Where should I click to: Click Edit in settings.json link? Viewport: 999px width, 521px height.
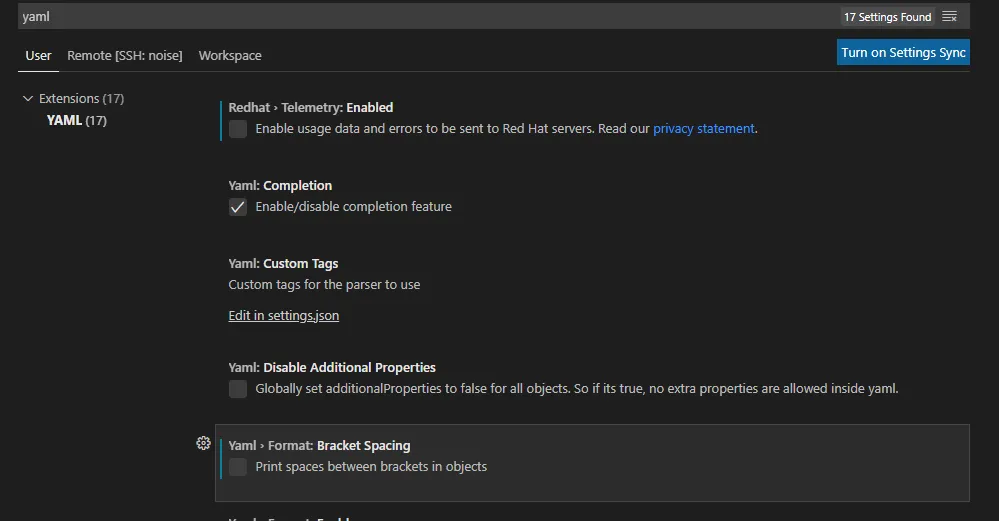coord(284,316)
